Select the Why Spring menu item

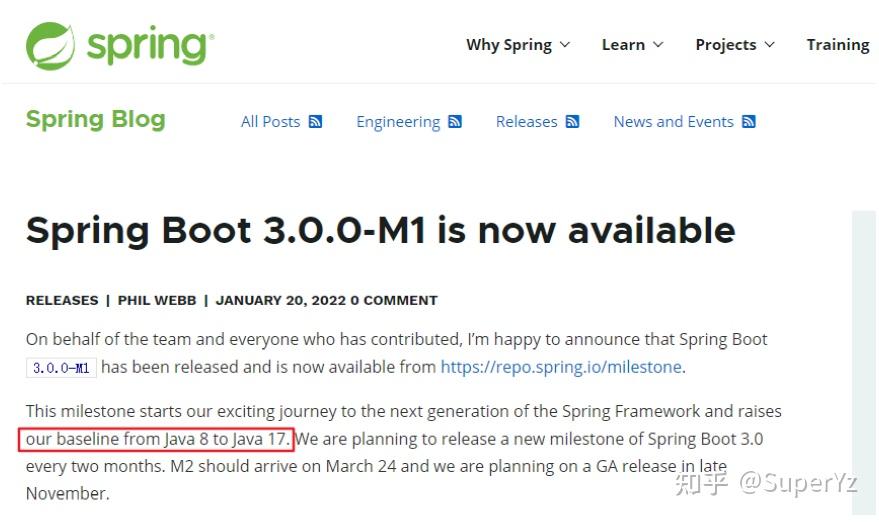click(x=509, y=45)
